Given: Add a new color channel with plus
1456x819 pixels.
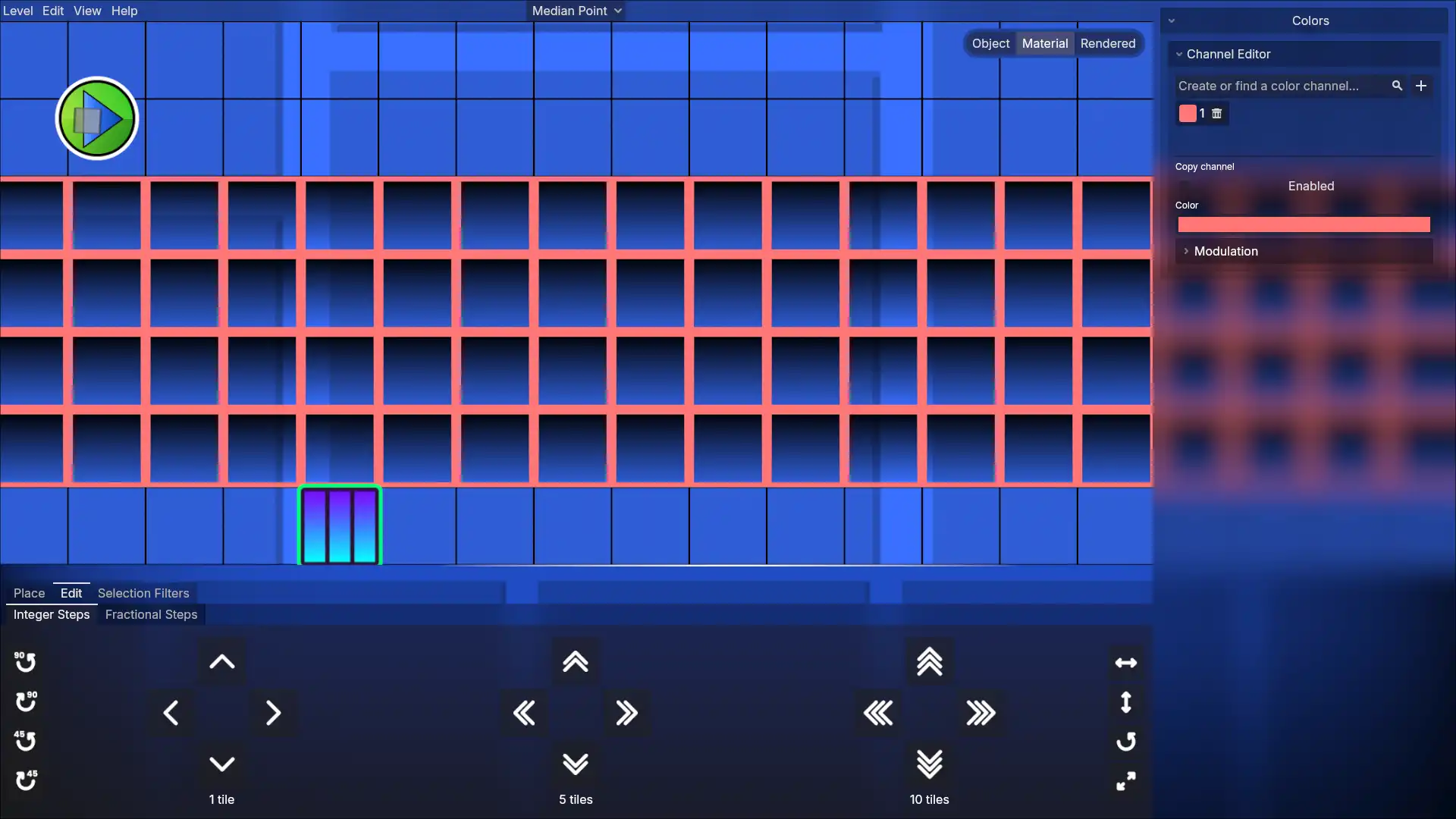Looking at the screenshot, I should coord(1421,86).
